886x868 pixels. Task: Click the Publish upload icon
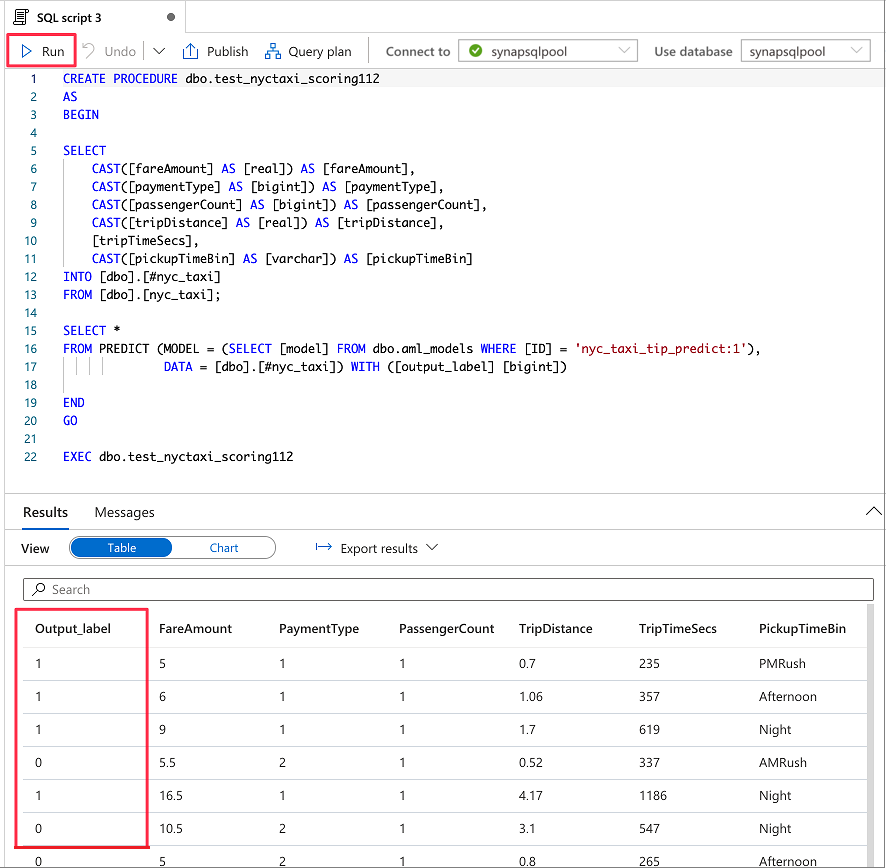coord(190,51)
